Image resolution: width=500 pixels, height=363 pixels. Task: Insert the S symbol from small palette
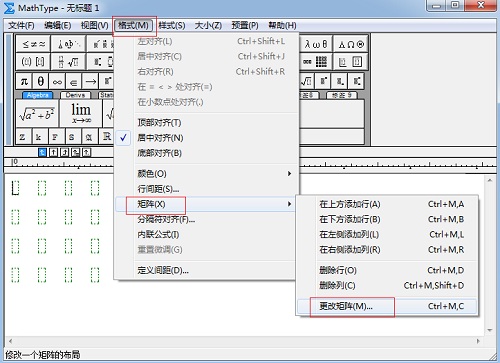tap(72, 137)
